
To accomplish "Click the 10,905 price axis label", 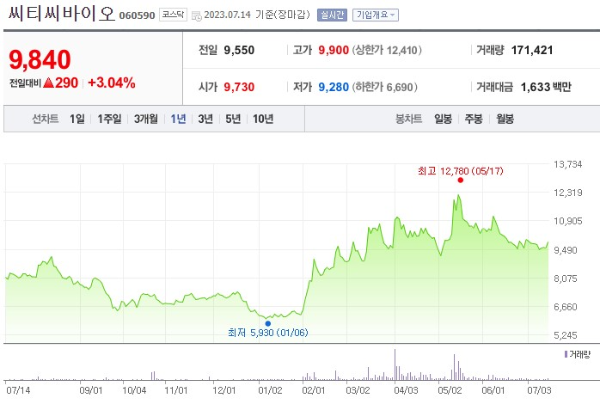I will pyautogui.click(x=568, y=221).
